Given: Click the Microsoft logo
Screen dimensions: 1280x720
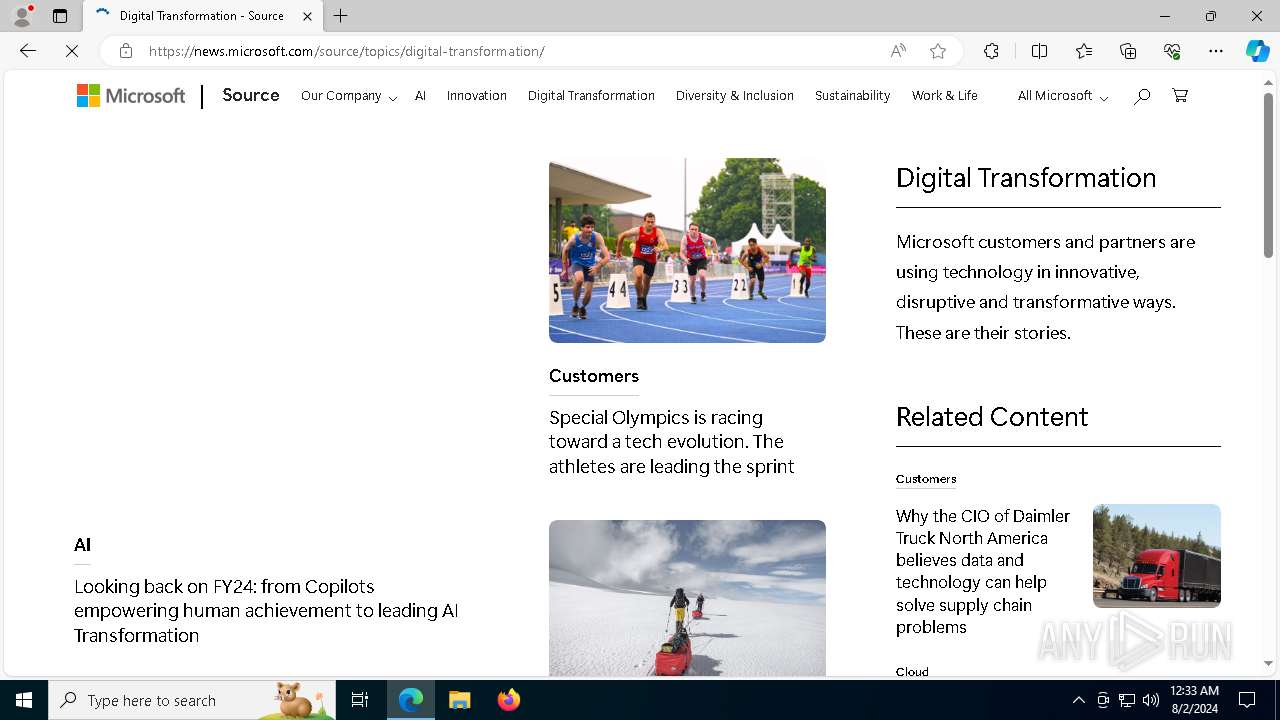Looking at the screenshot, I should click(x=131, y=96).
